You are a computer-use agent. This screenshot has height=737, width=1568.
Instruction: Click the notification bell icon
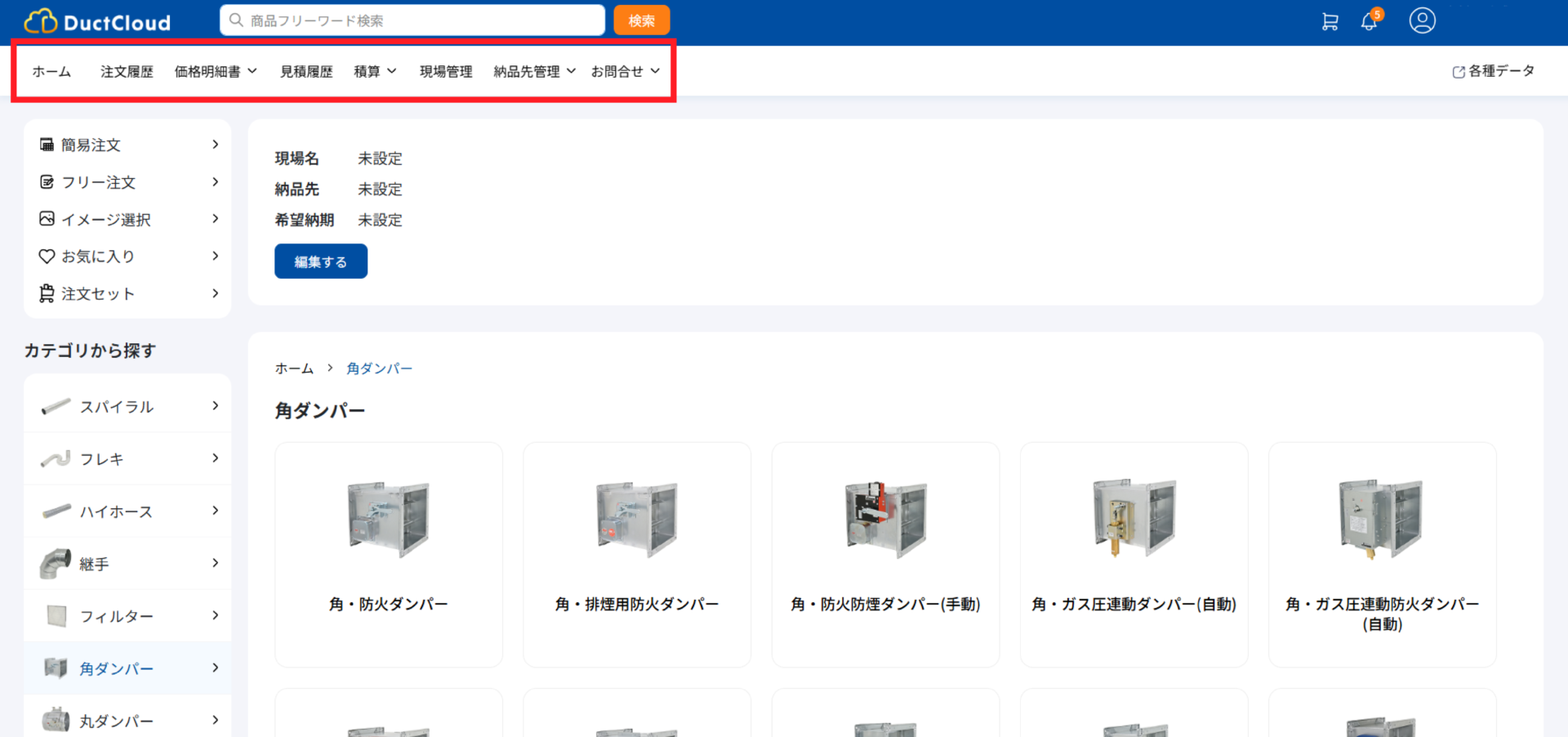(1370, 21)
